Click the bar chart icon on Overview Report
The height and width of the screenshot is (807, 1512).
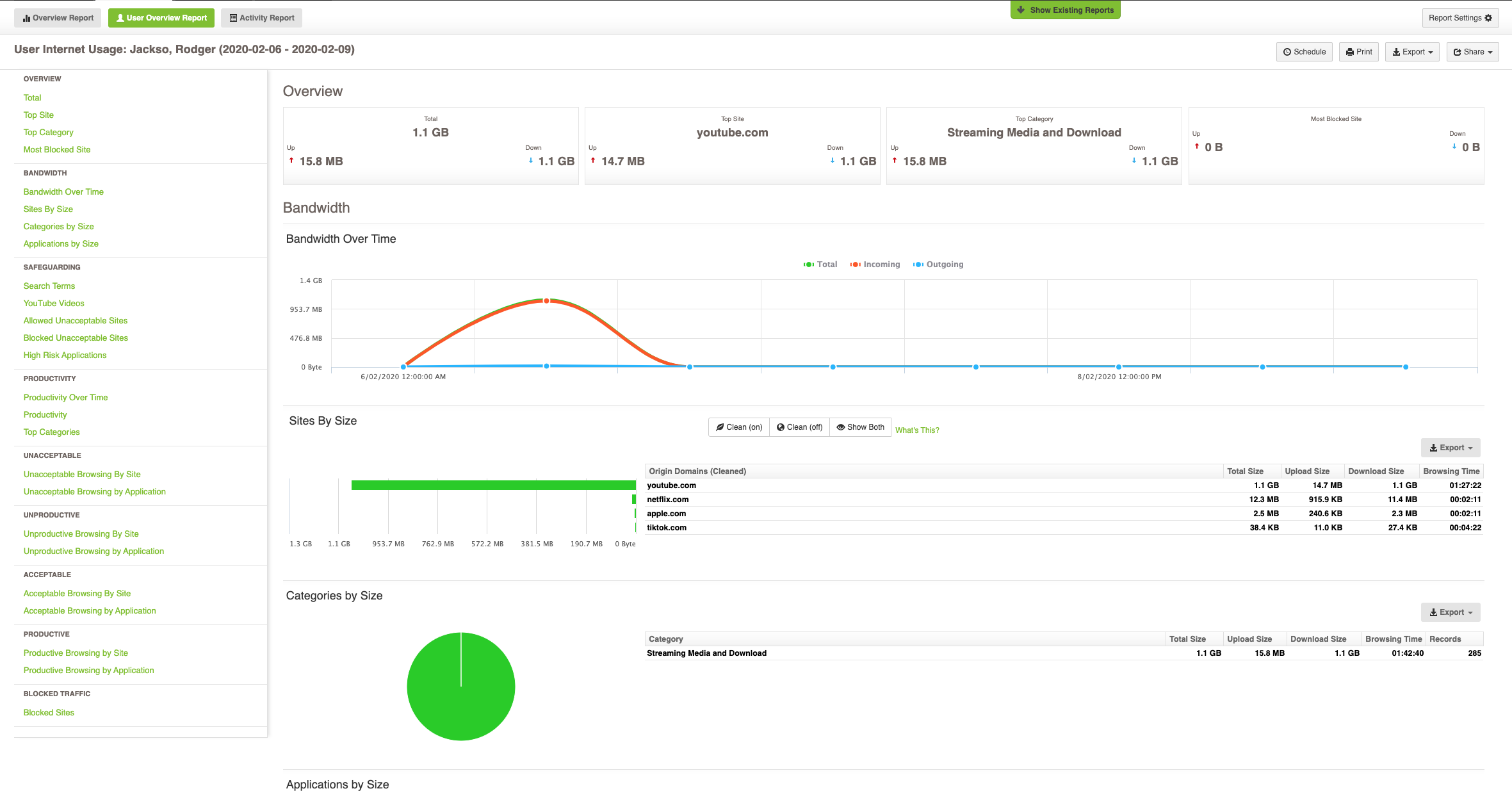click(25, 17)
